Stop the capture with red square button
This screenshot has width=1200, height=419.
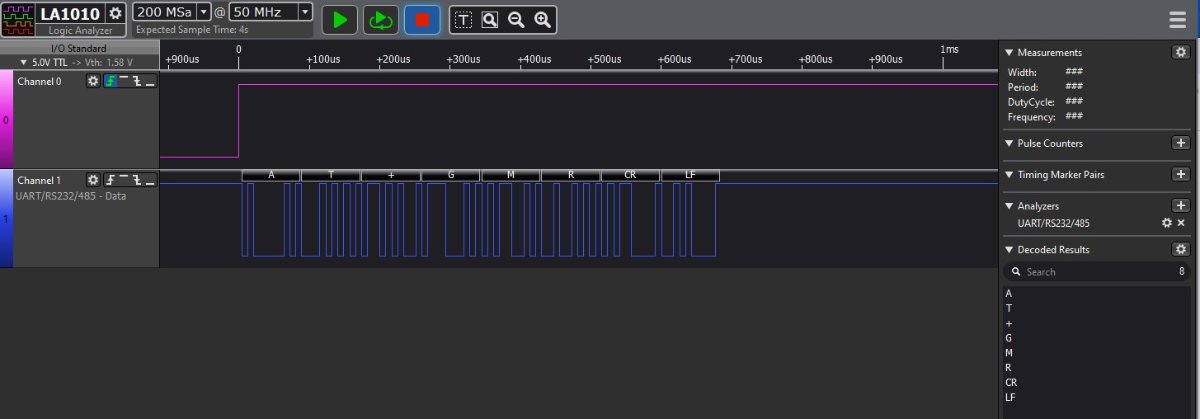pyautogui.click(x=422, y=19)
